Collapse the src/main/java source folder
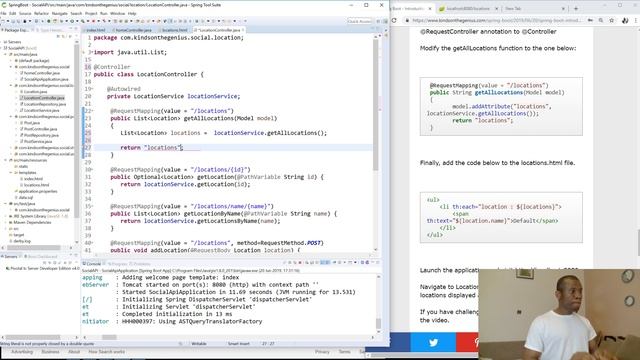The height and width of the screenshot is (360, 640). pyautogui.click(x=5, y=54)
